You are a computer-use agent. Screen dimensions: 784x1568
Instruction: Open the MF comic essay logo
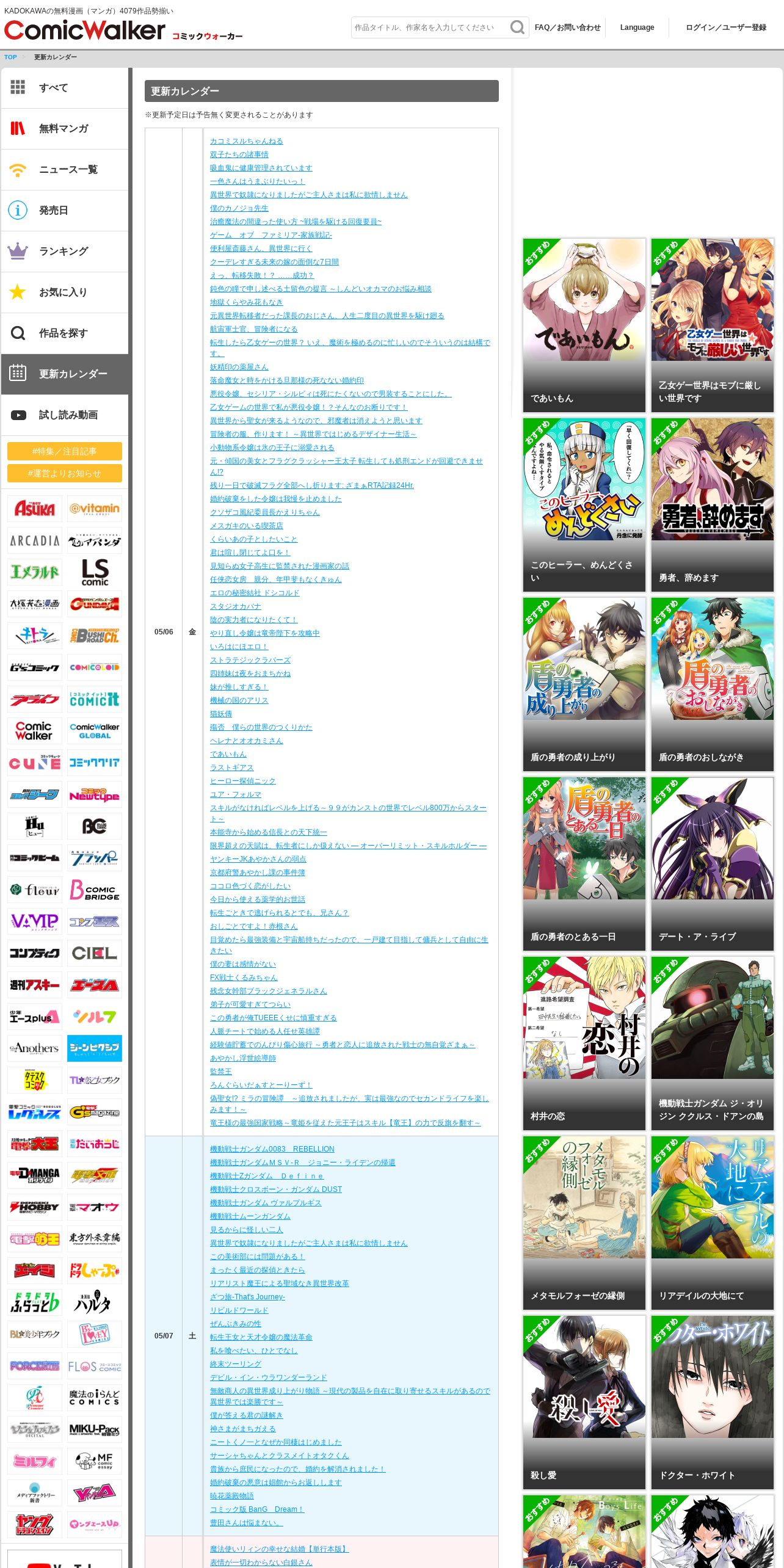pos(94,1461)
